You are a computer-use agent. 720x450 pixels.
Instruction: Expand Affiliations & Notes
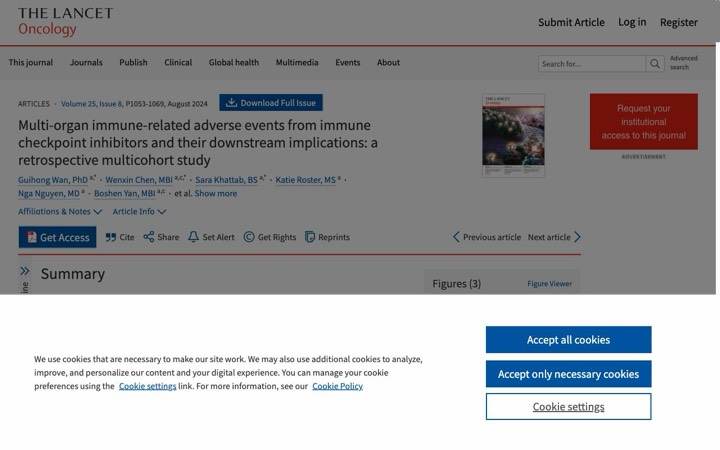point(60,211)
